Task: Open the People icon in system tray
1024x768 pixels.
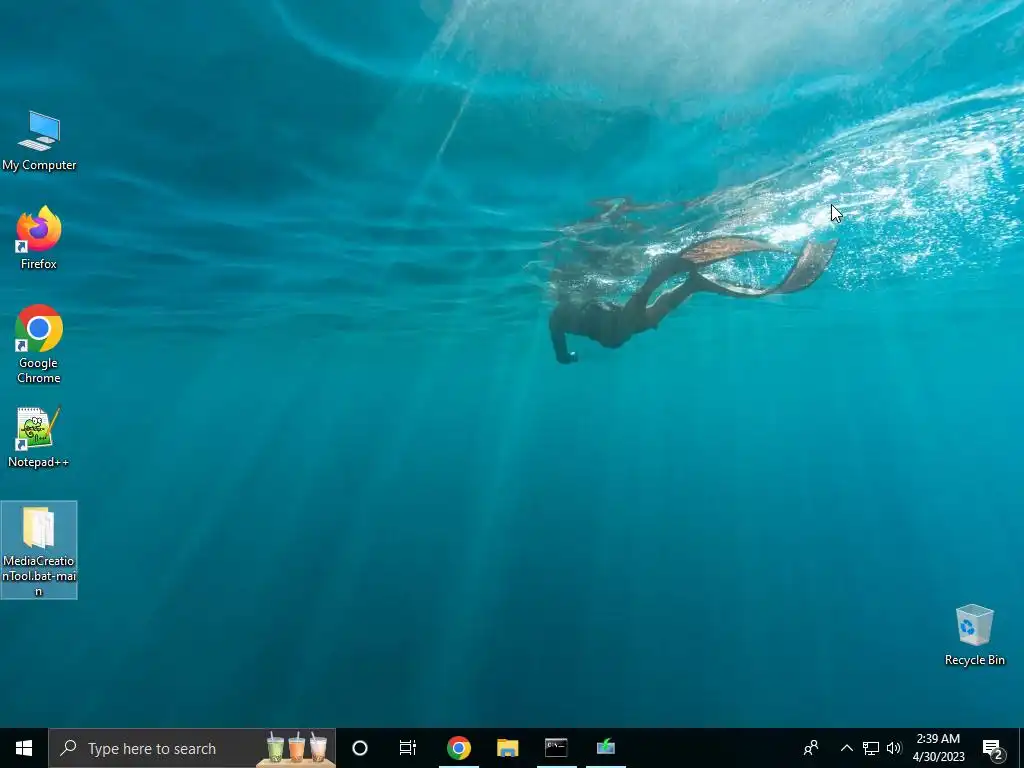Action: (811, 748)
